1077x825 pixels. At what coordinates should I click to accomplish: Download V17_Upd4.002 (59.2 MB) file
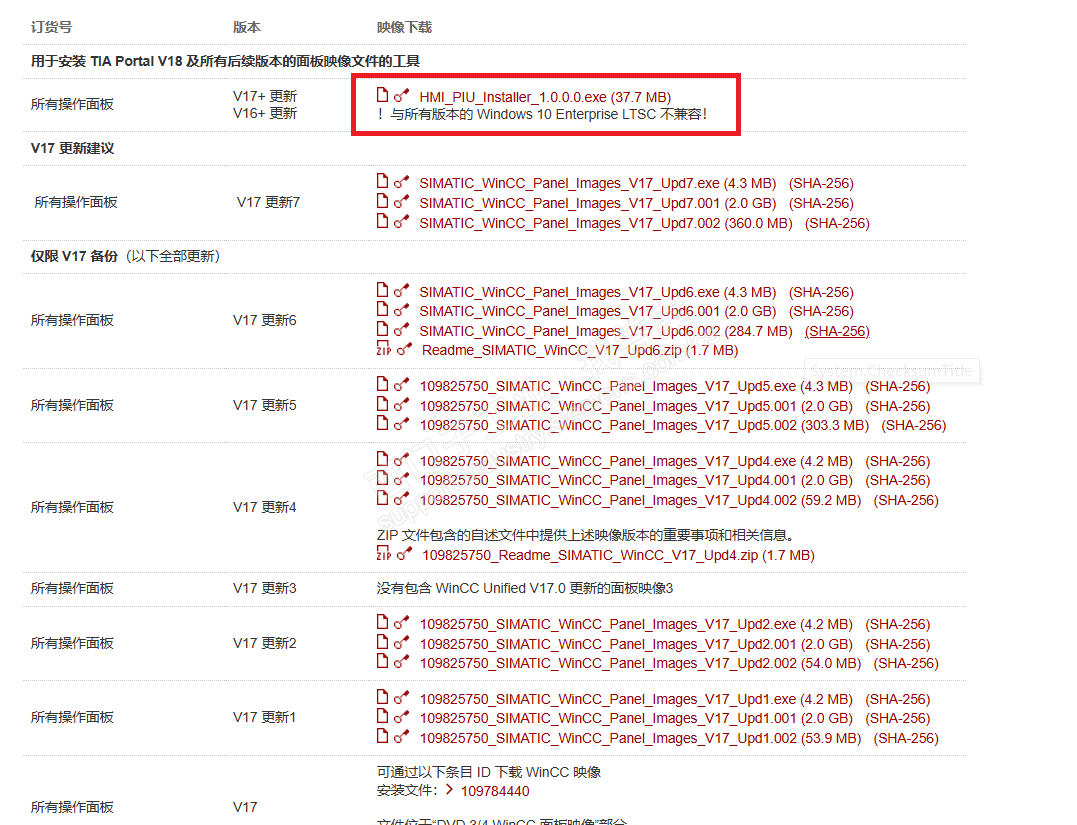640,500
